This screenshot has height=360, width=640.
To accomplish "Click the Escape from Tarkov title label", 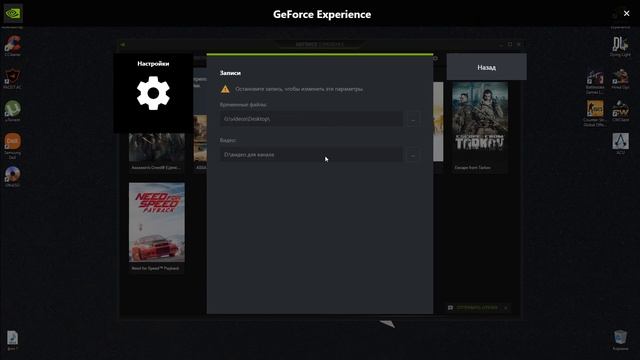I will pos(473,167).
